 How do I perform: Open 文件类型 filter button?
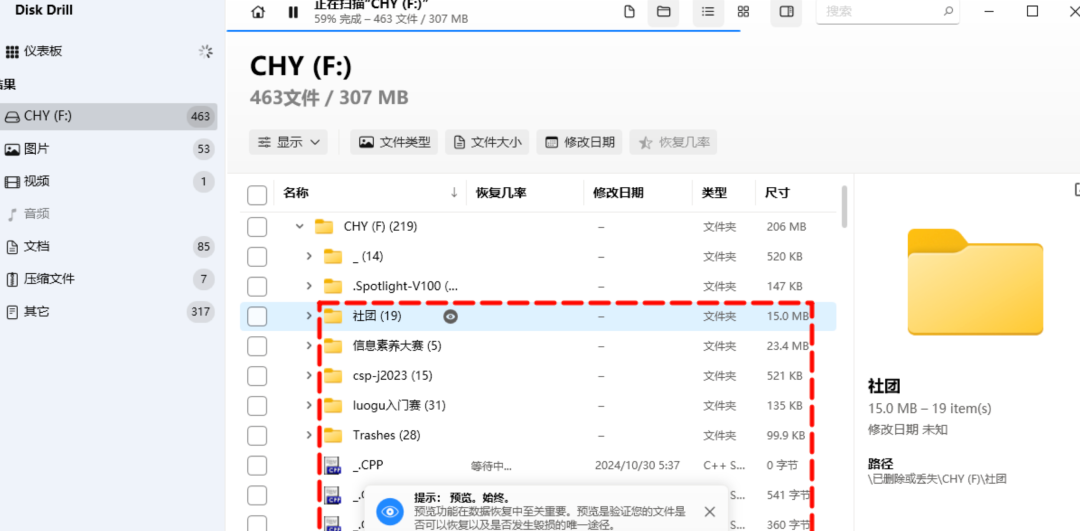[x=394, y=143]
